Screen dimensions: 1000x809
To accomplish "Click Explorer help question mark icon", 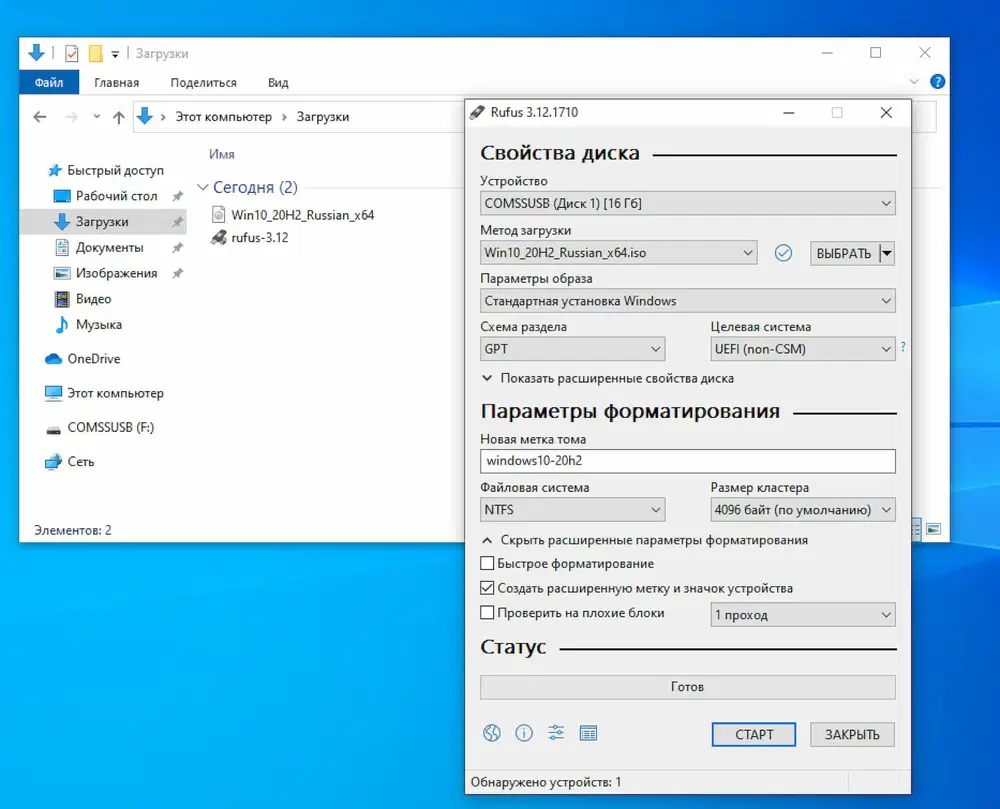I will point(938,82).
